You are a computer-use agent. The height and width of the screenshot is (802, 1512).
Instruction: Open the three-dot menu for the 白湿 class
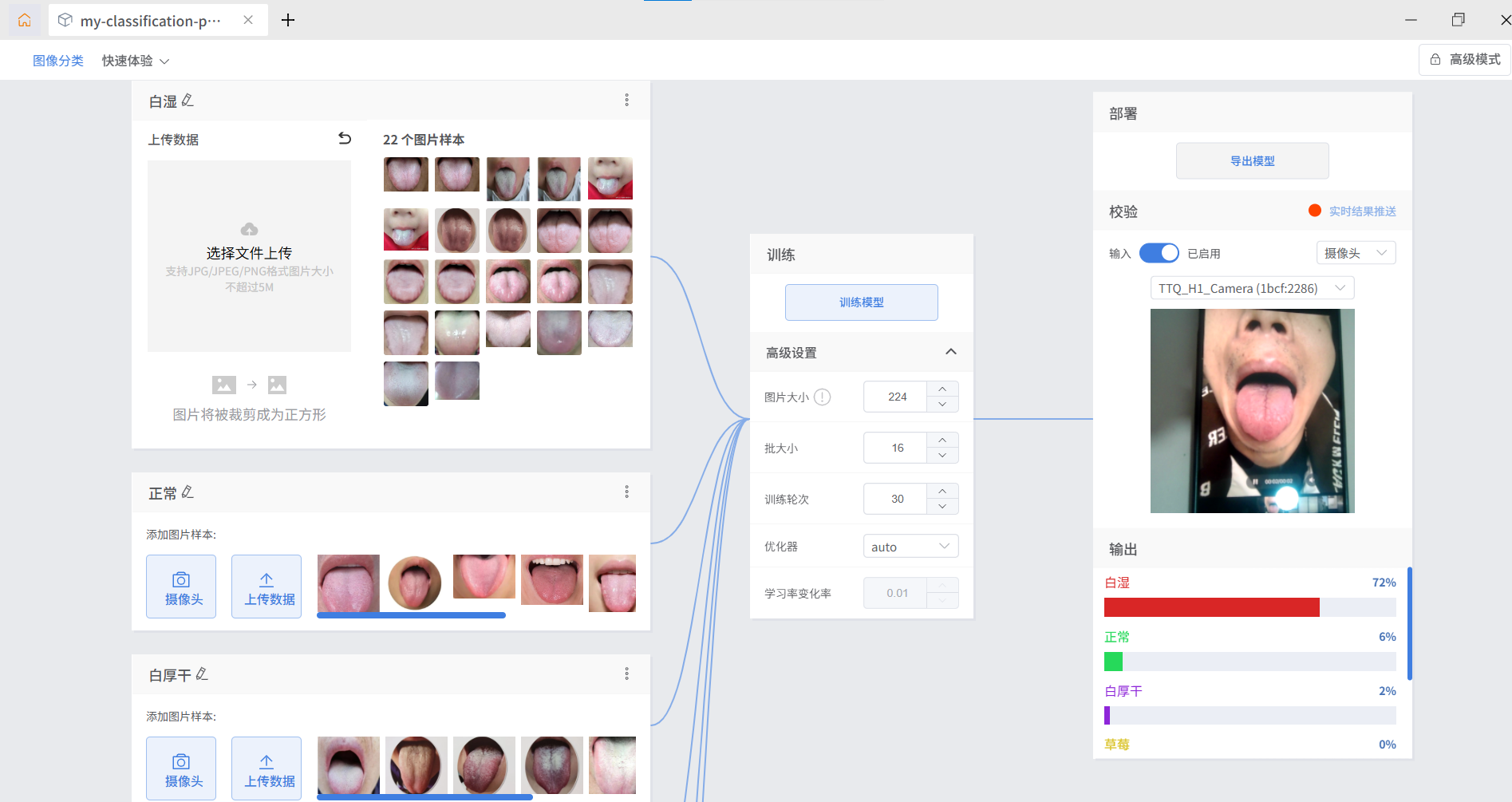(626, 100)
